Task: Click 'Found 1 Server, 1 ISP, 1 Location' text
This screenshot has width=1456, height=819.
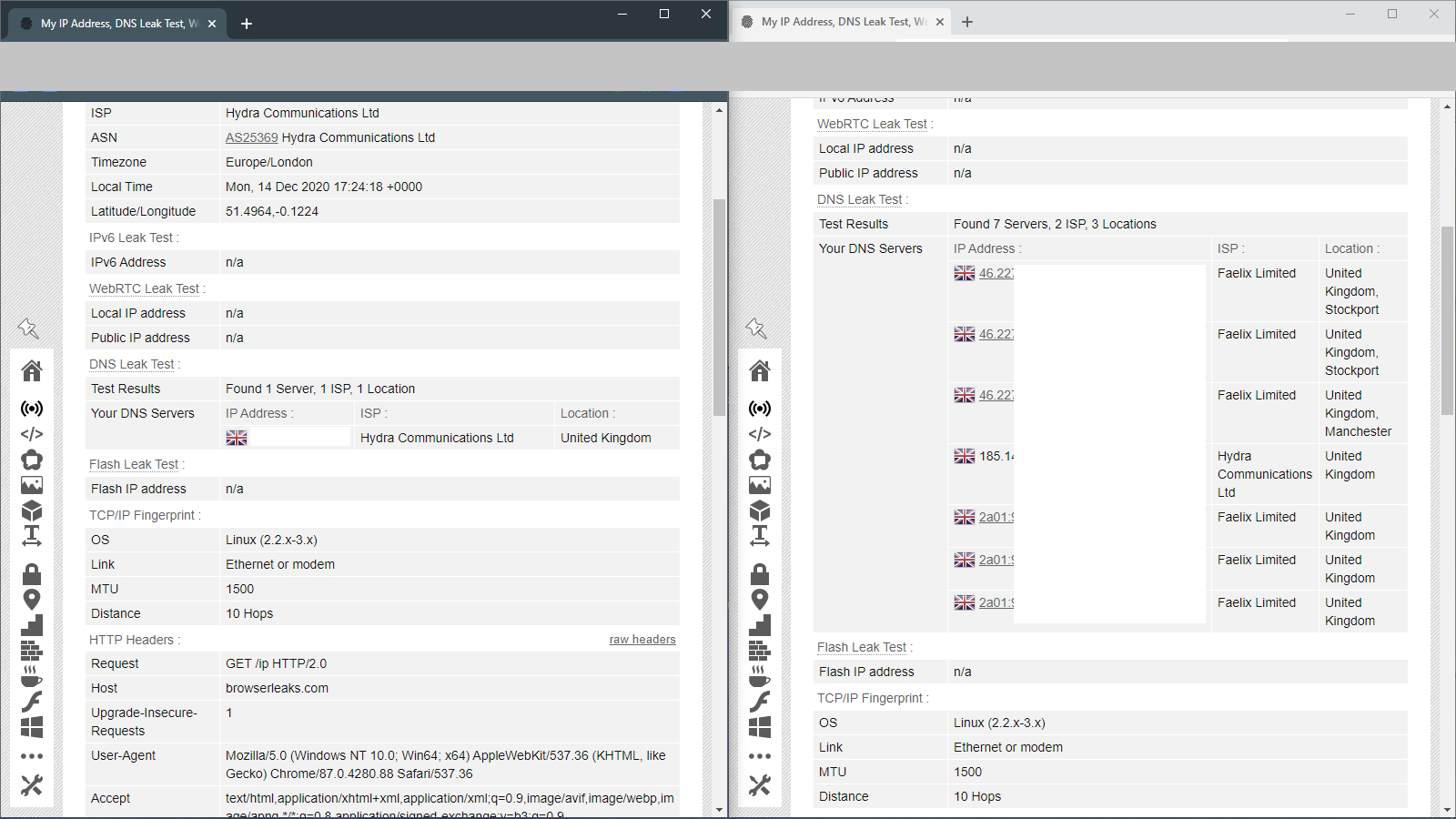Action: coord(320,389)
